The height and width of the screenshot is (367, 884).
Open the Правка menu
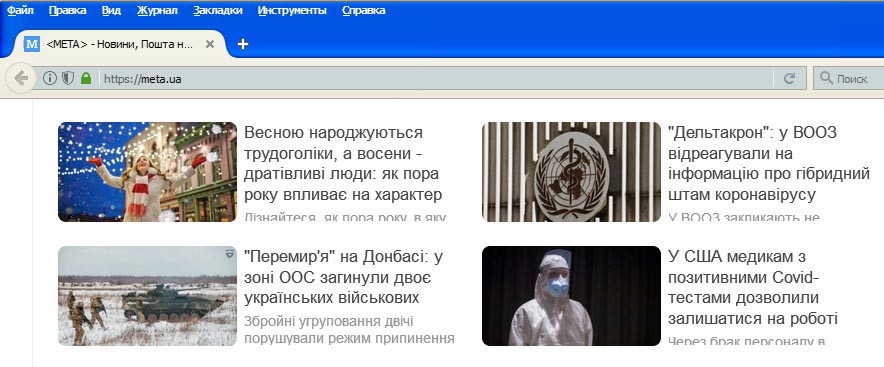[x=68, y=10]
